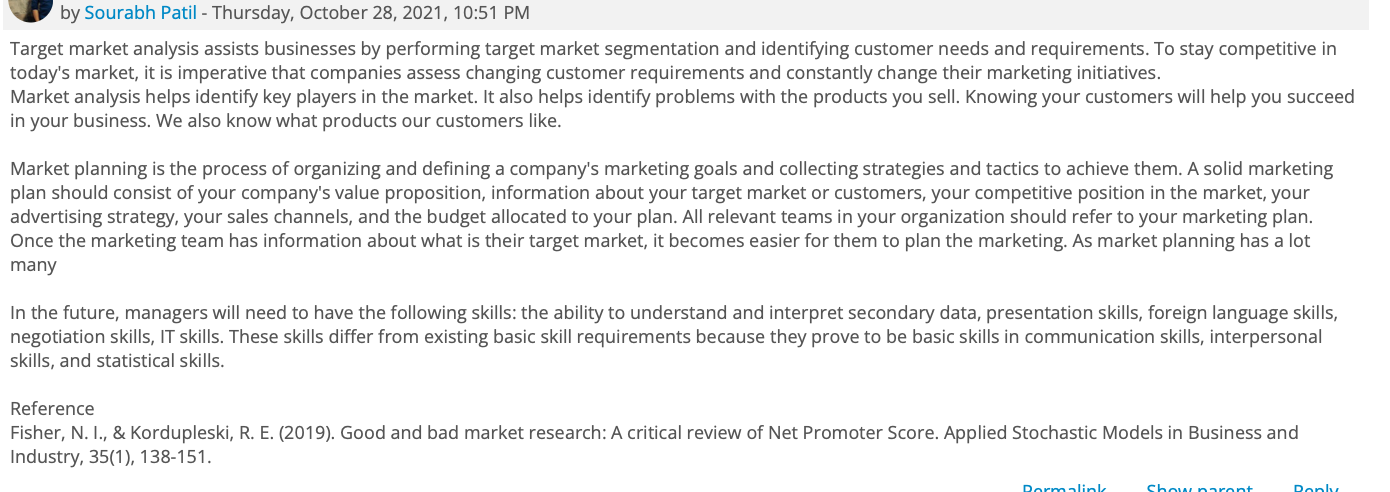Open the Permalink for this post

click(1064, 487)
